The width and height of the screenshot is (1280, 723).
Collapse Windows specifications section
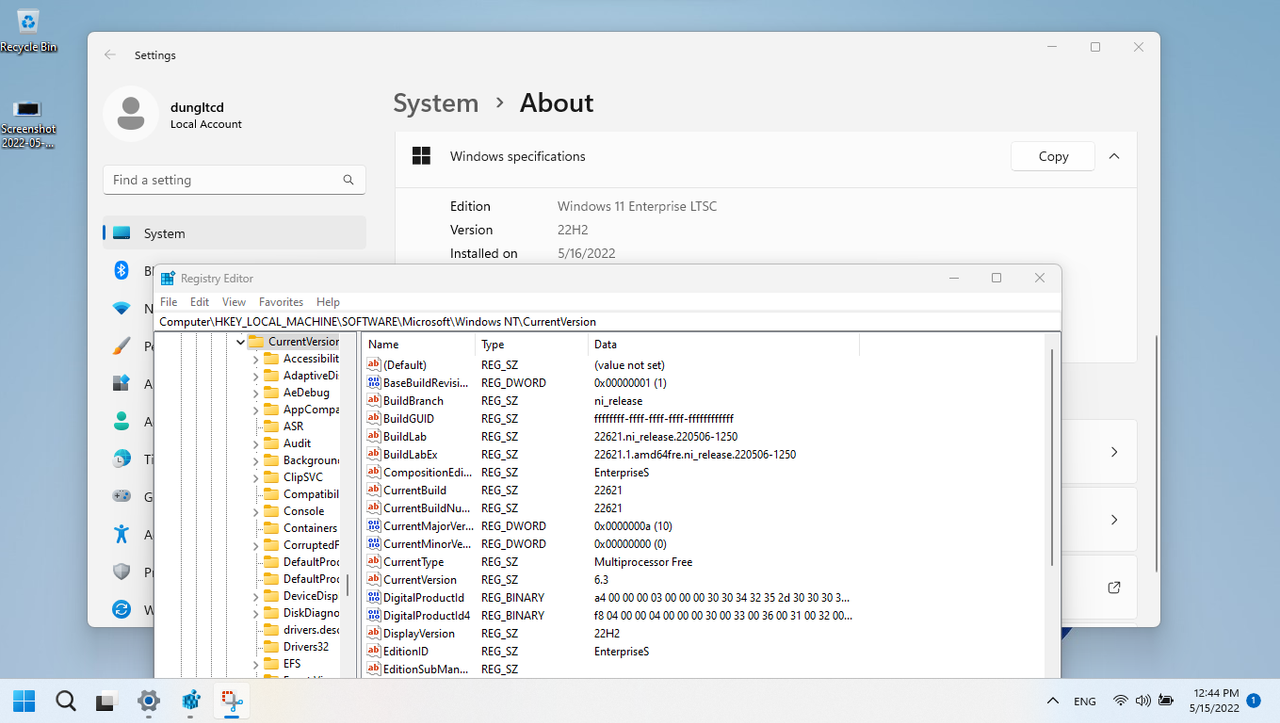click(1114, 156)
